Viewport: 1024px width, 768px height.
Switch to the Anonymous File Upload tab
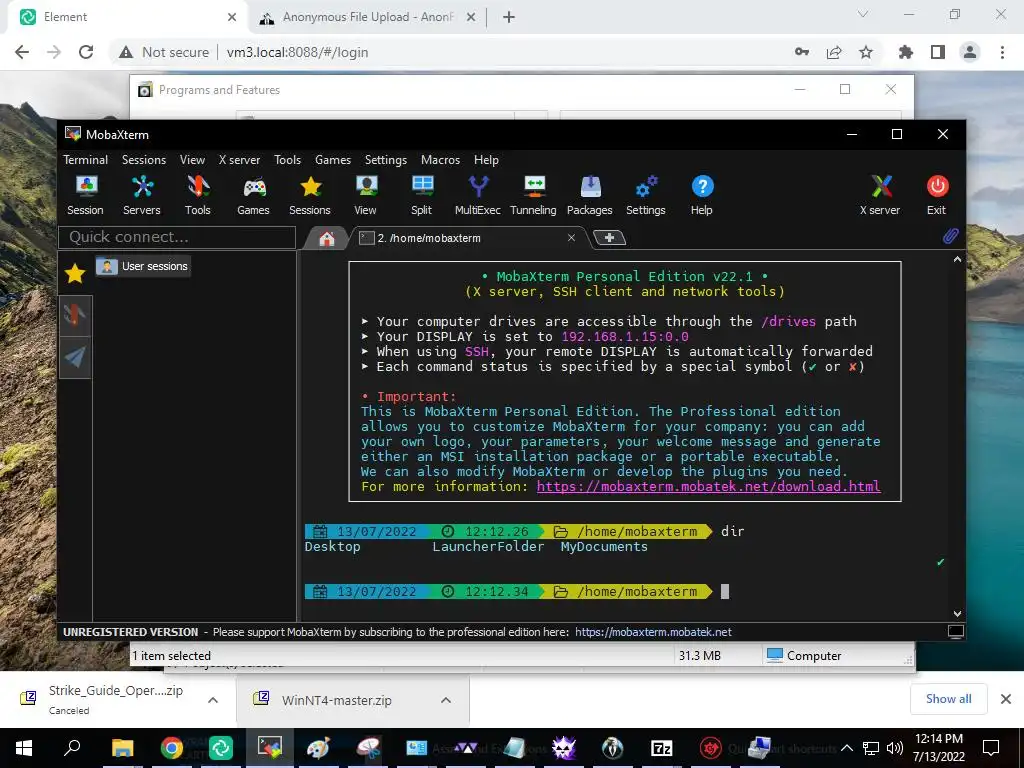(x=368, y=17)
